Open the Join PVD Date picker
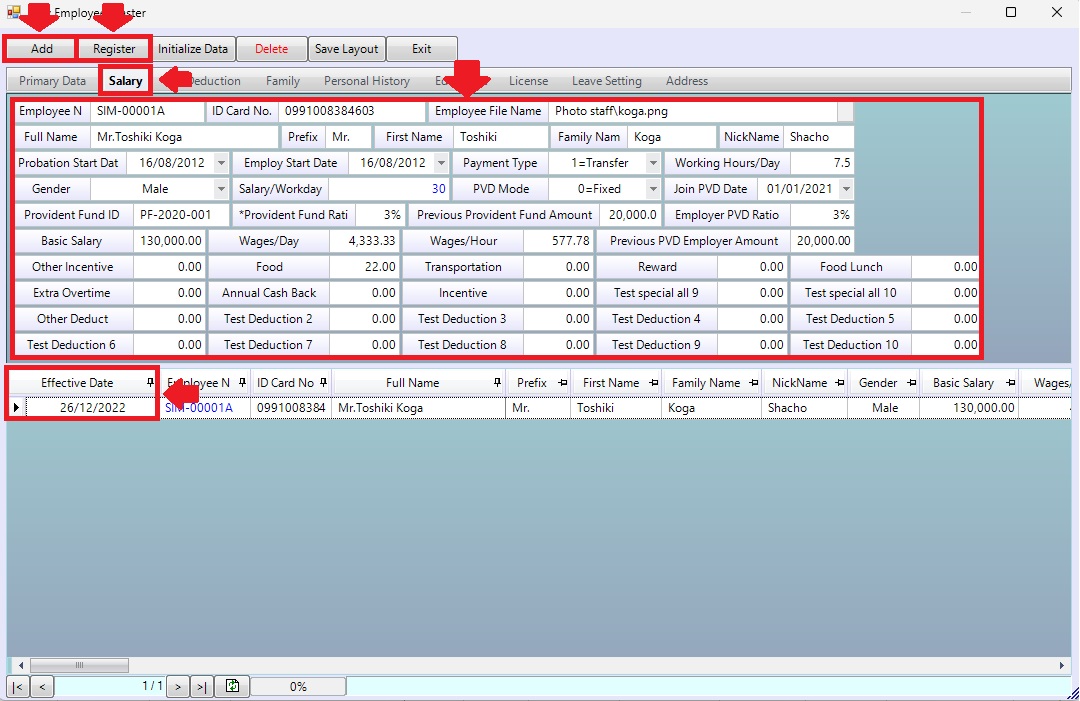1080x701 pixels. coord(846,189)
